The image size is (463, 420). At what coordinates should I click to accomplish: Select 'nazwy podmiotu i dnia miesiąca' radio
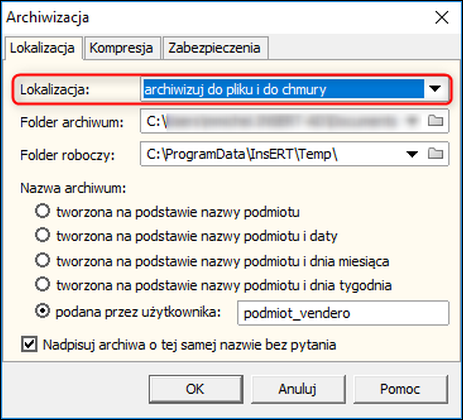[x=43, y=260]
